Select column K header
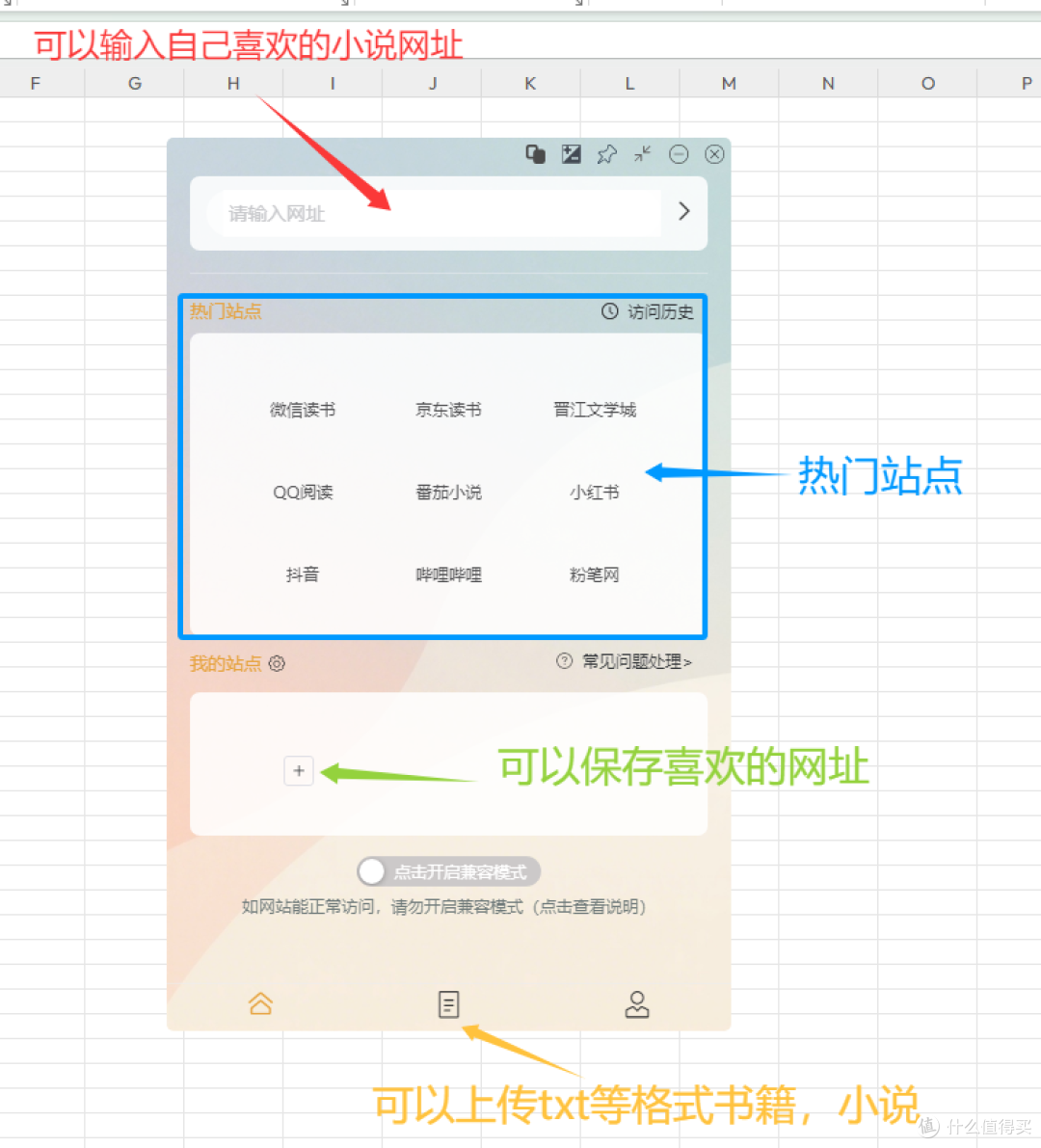 pos(530,84)
